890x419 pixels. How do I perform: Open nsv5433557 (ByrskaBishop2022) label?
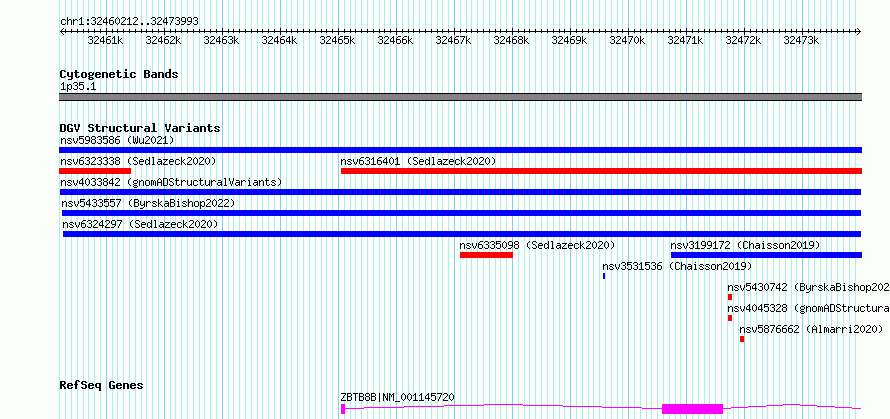pyautogui.click(x=148, y=203)
